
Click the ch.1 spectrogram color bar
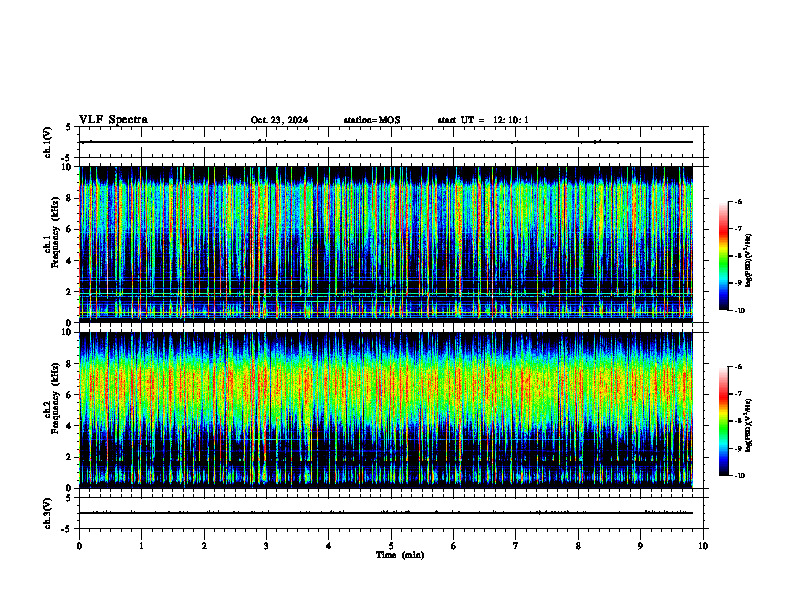pos(724,256)
